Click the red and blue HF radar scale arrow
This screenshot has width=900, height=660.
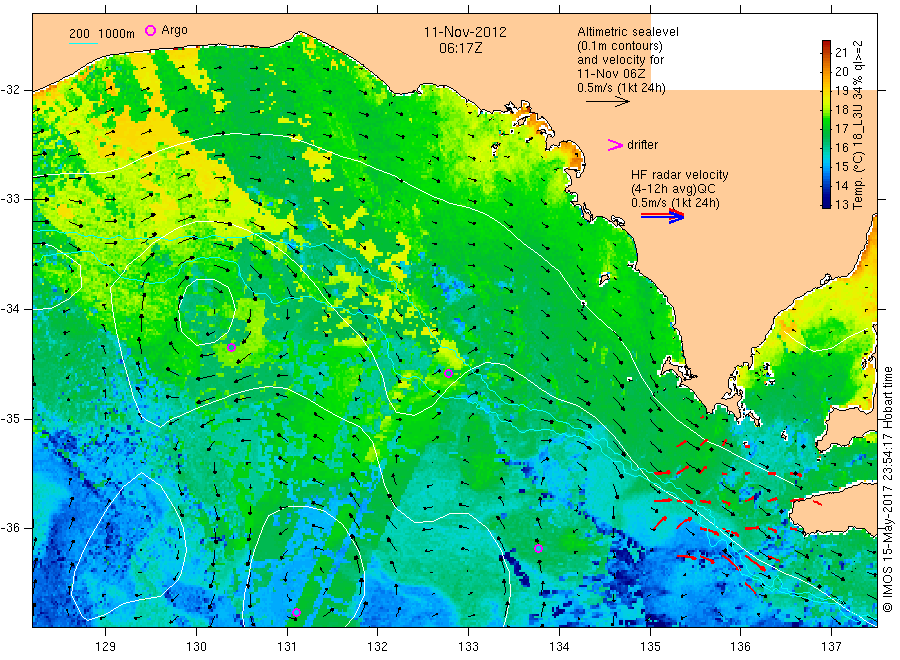[663, 216]
